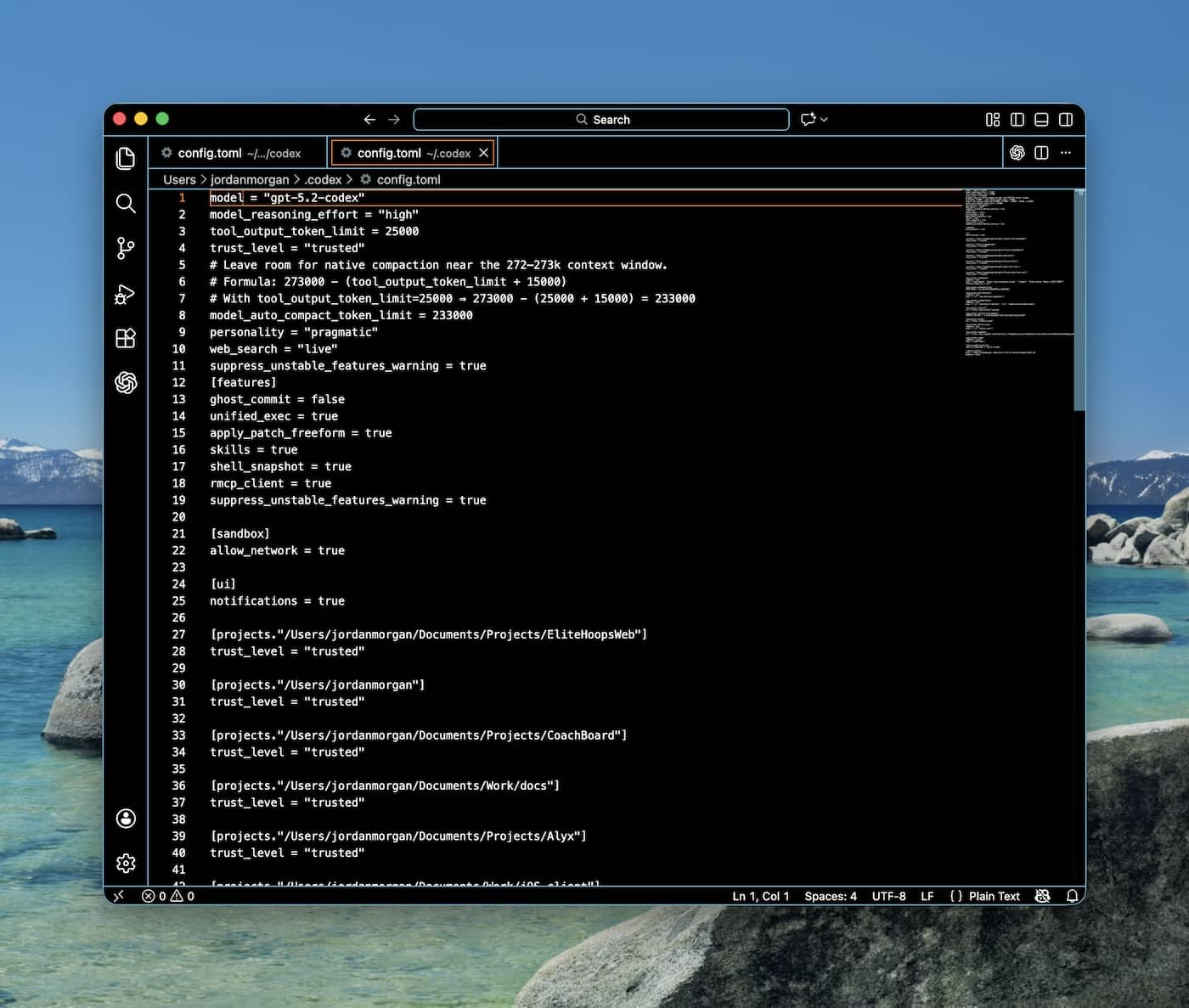Toggle the secondary side bar layout button
This screenshot has width=1189, height=1008.
(x=1066, y=120)
